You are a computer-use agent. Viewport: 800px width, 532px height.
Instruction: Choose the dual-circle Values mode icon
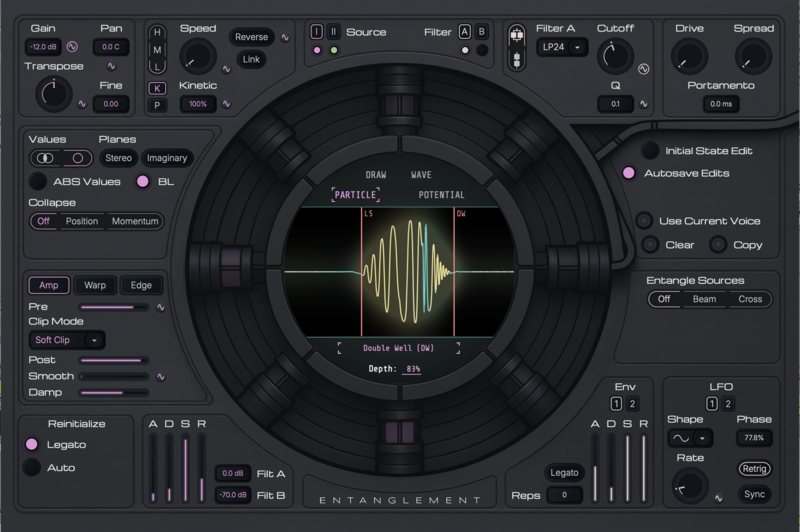coord(46,158)
